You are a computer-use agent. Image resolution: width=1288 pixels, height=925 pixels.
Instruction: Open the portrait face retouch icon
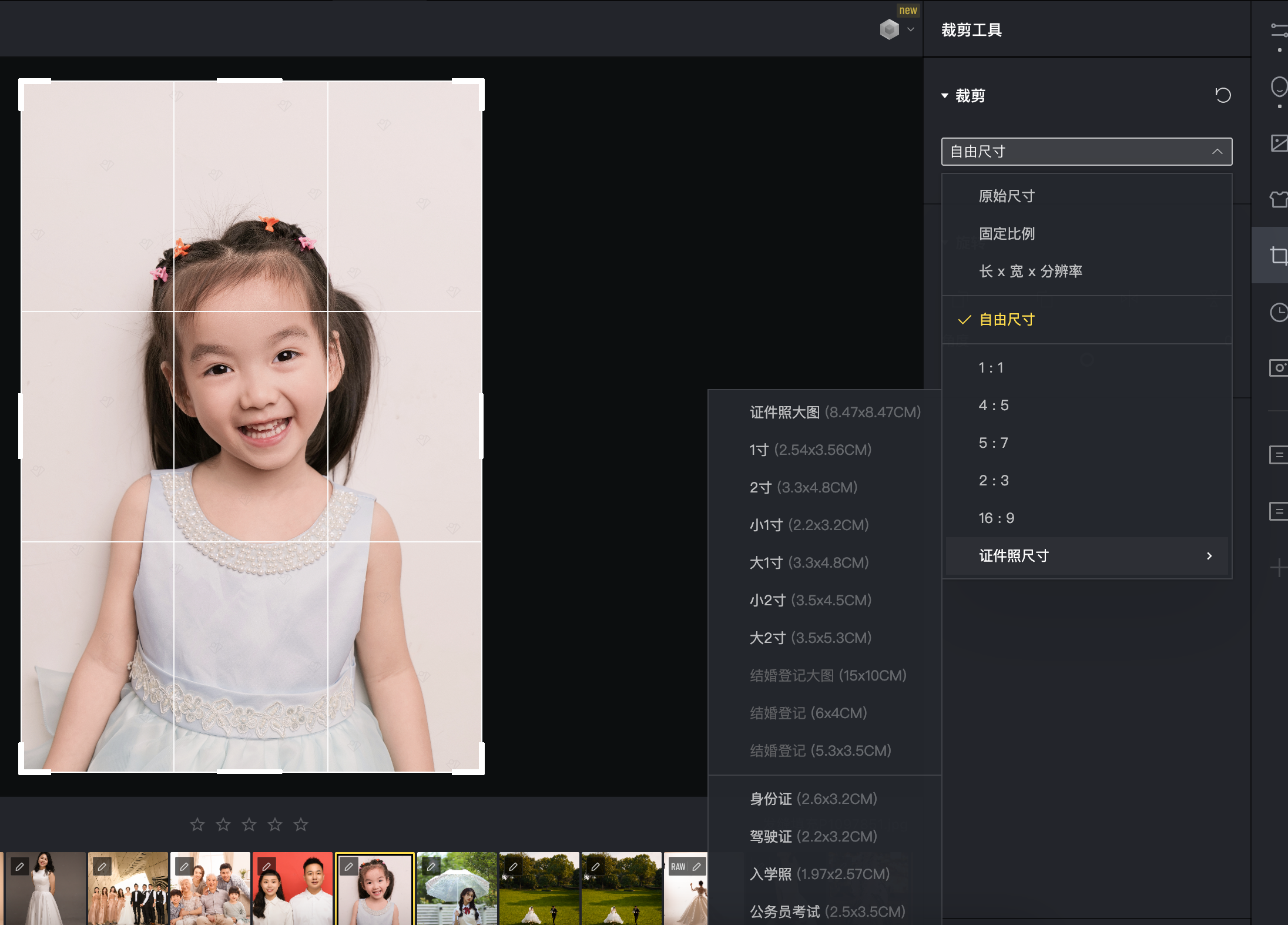pyautogui.click(x=1279, y=87)
